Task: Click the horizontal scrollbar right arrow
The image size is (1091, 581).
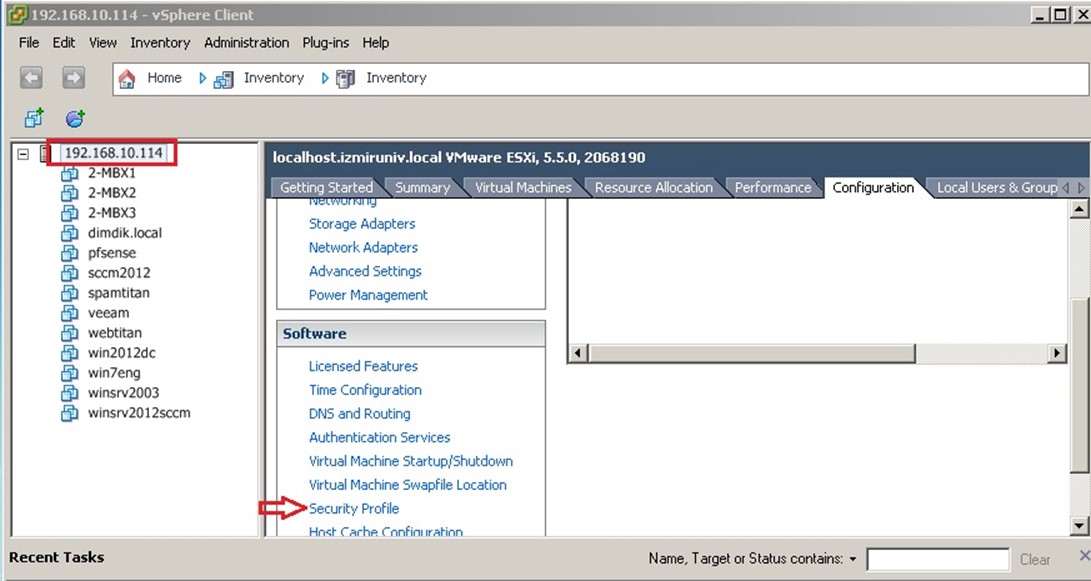Action: [1057, 353]
